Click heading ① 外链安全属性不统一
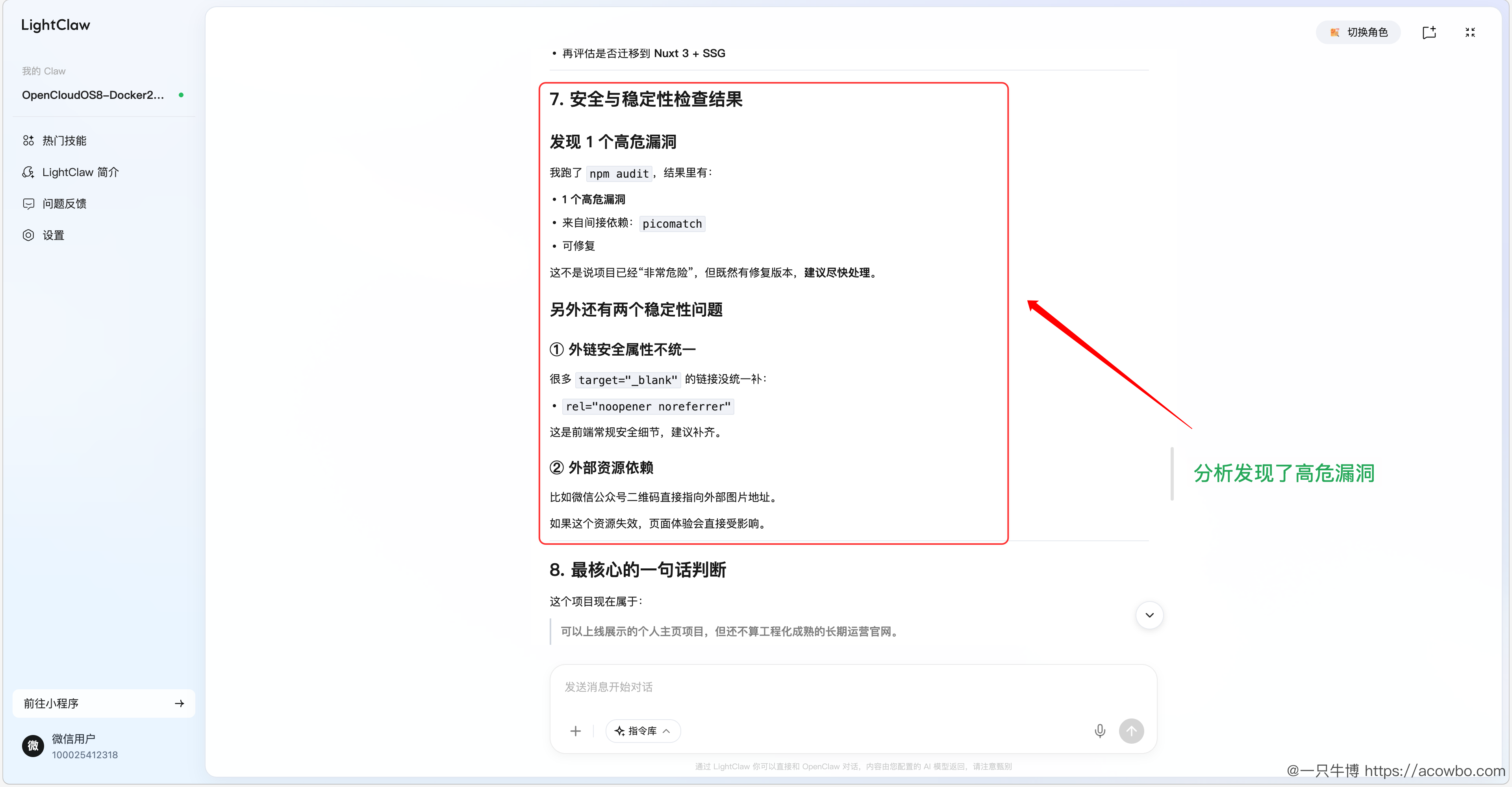Viewport: 1512px width, 787px height. coord(622,350)
